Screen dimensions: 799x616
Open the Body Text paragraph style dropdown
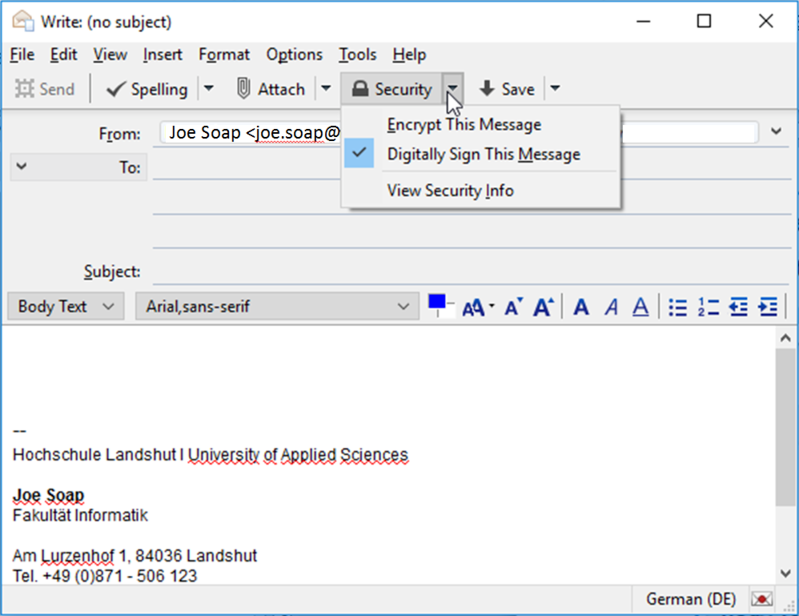[x=65, y=307]
